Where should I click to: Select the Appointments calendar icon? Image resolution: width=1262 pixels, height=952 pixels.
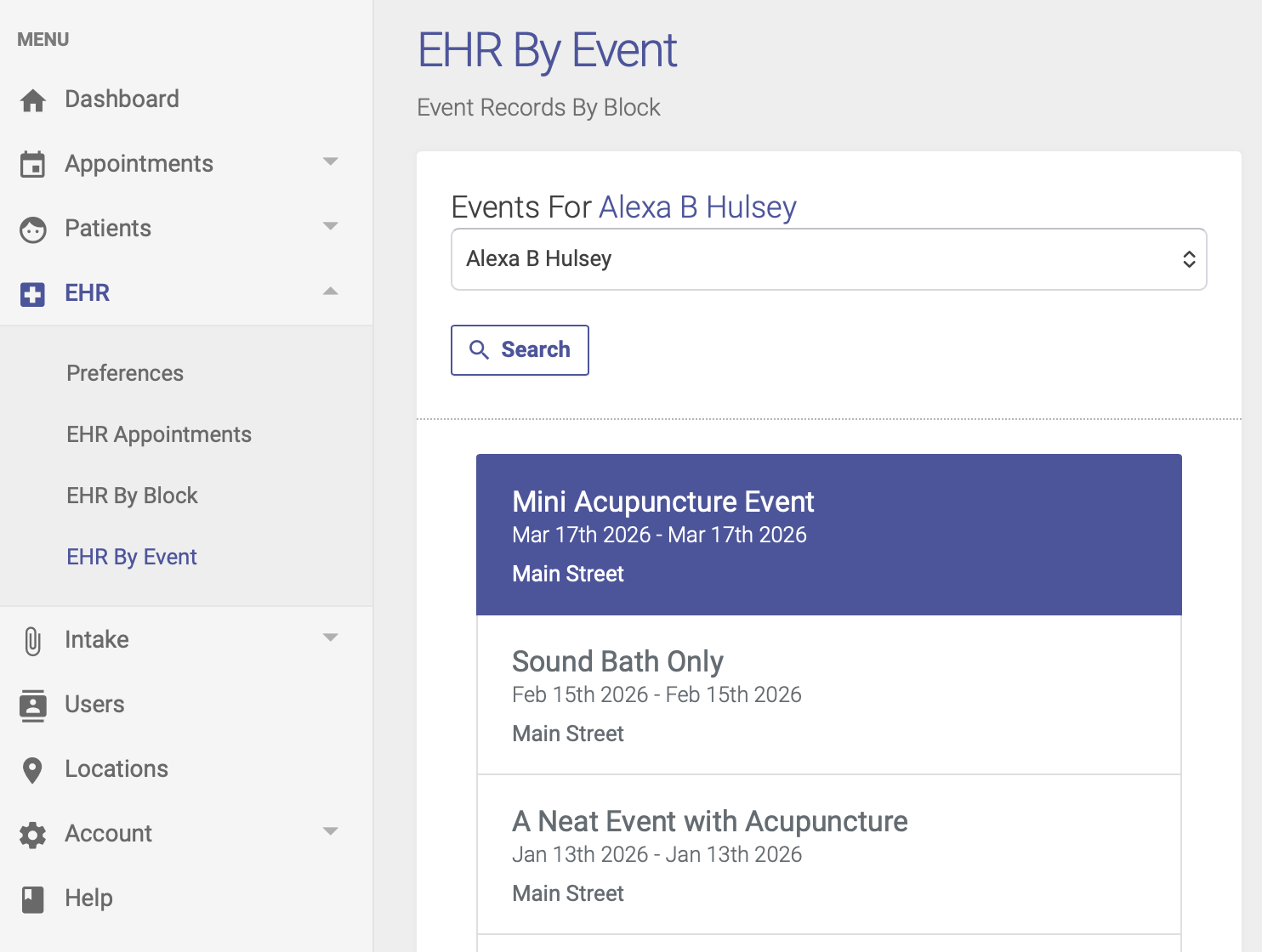32,164
